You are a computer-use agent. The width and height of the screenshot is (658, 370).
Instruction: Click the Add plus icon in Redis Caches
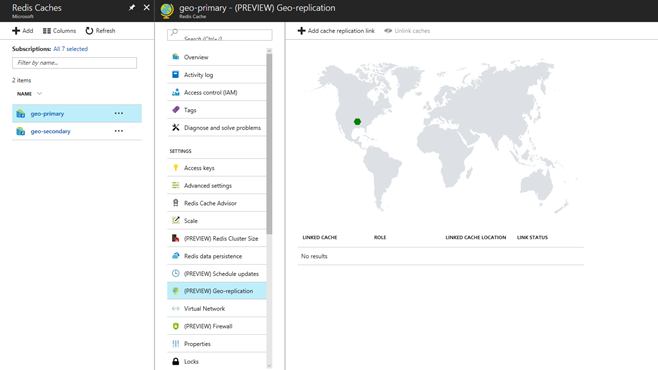point(16,31)
